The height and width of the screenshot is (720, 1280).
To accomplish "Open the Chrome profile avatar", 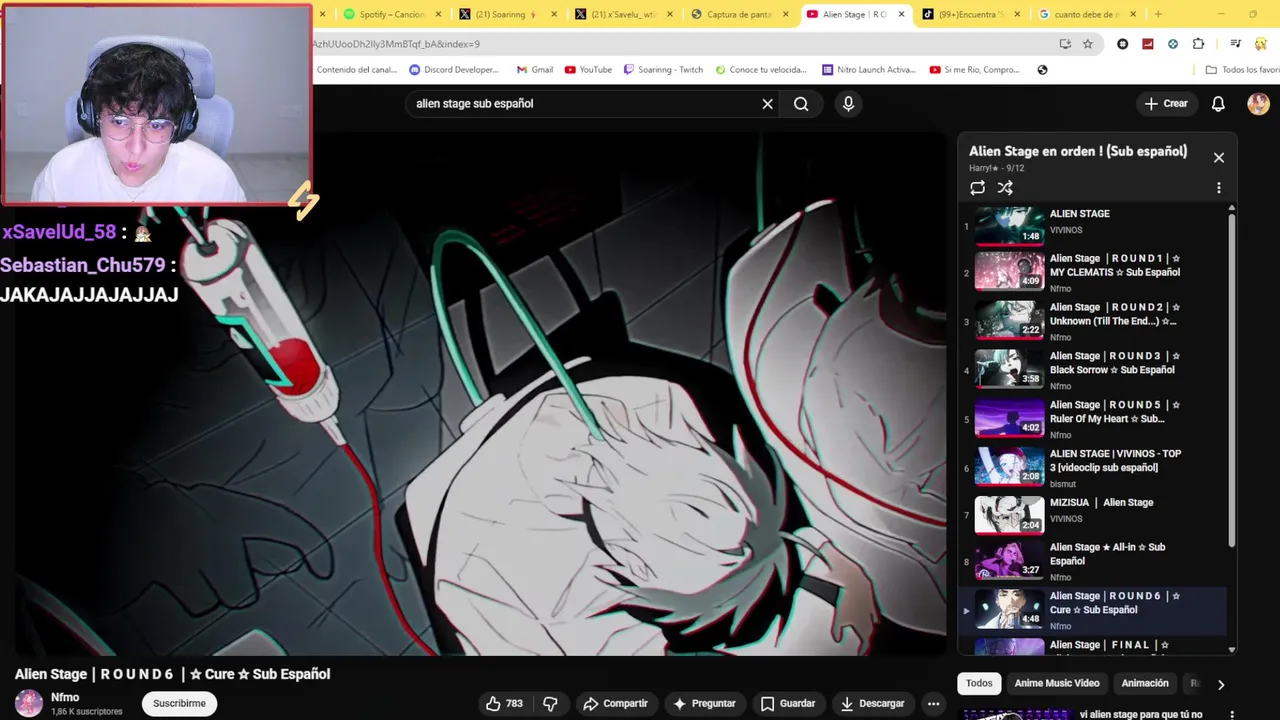I will click(x=1261, y=44).
